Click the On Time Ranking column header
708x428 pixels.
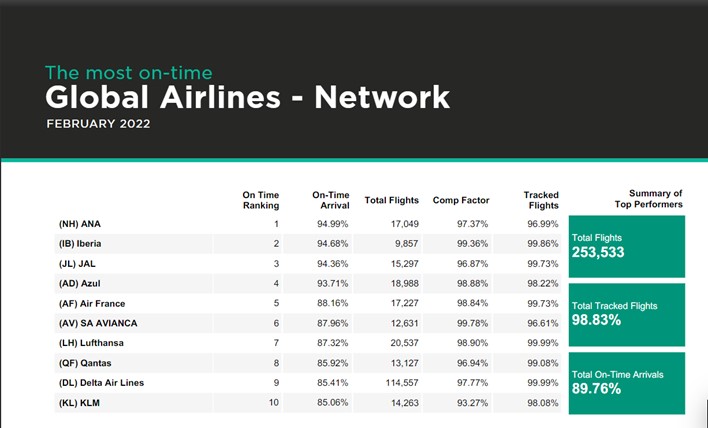coord(261,200)
